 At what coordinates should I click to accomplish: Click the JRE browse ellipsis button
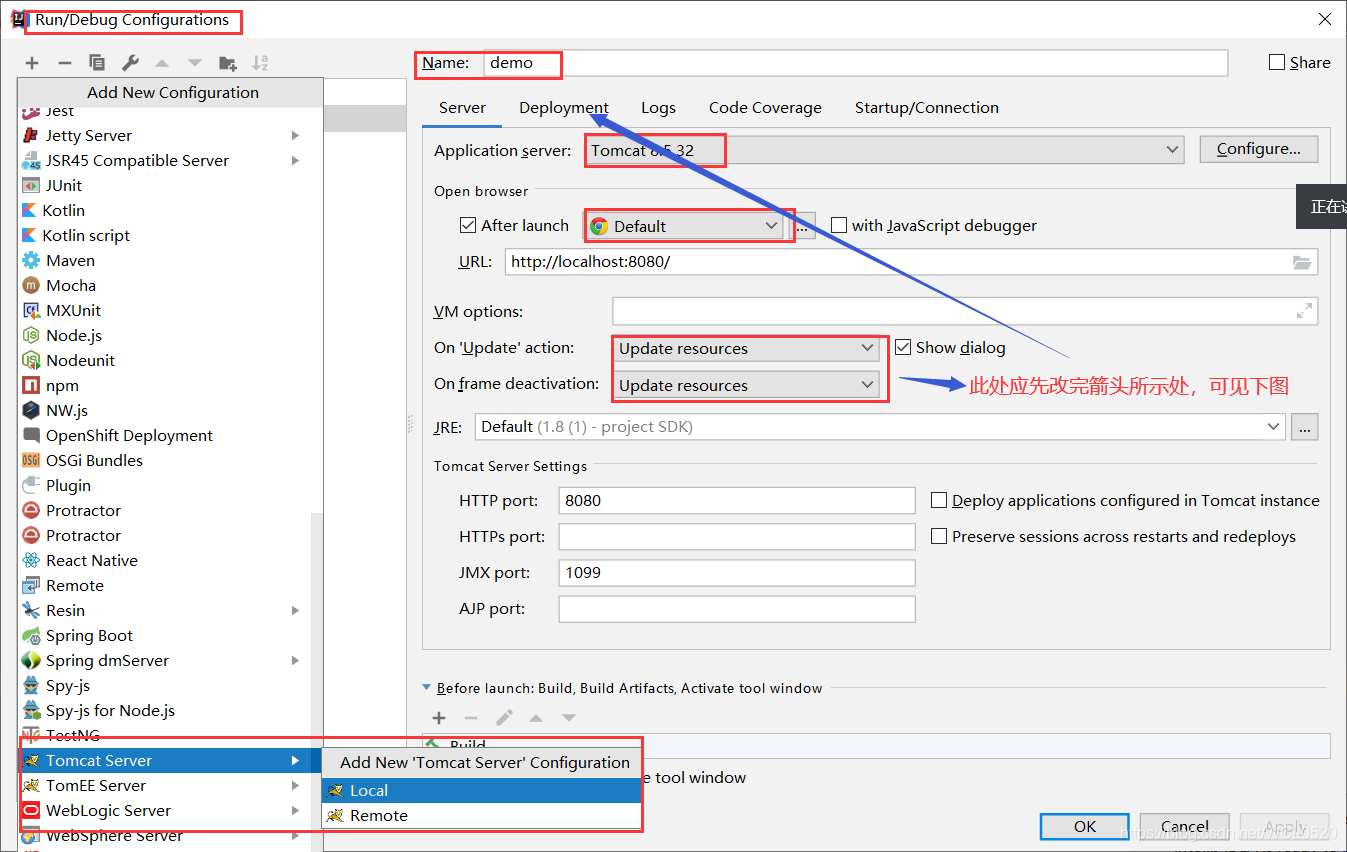pos(1304,427)
